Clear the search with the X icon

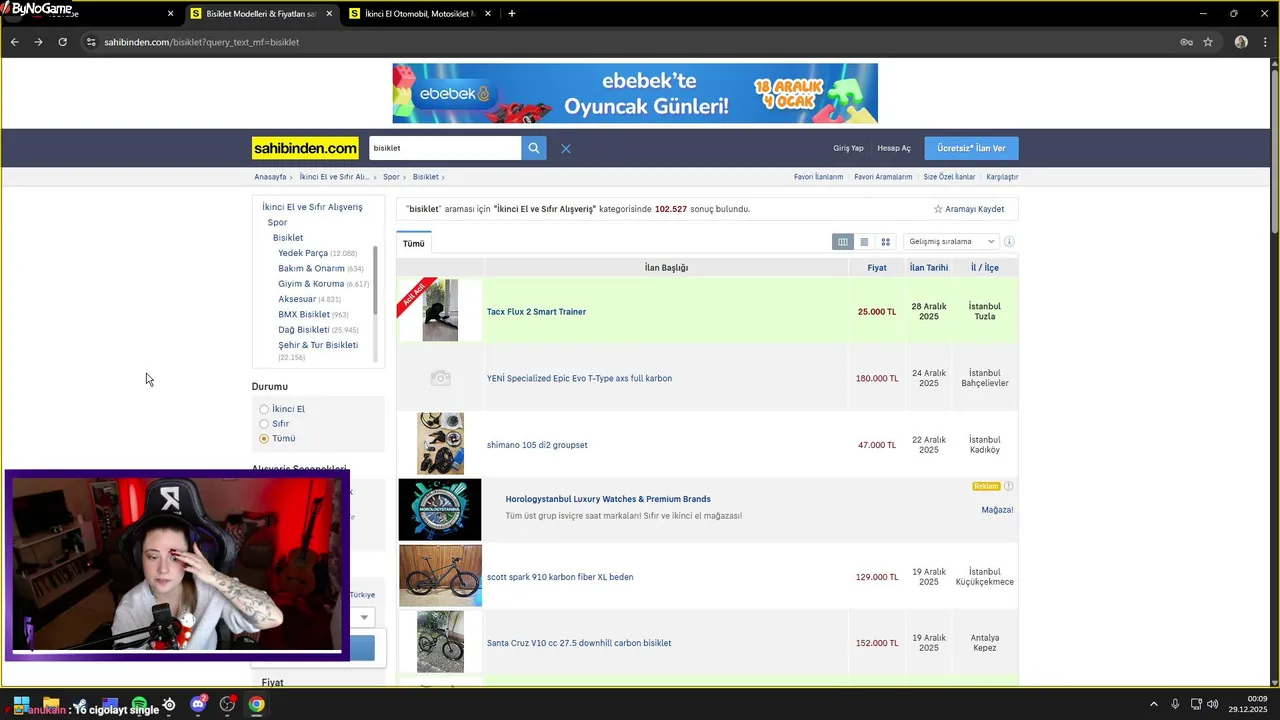[566, 148]
